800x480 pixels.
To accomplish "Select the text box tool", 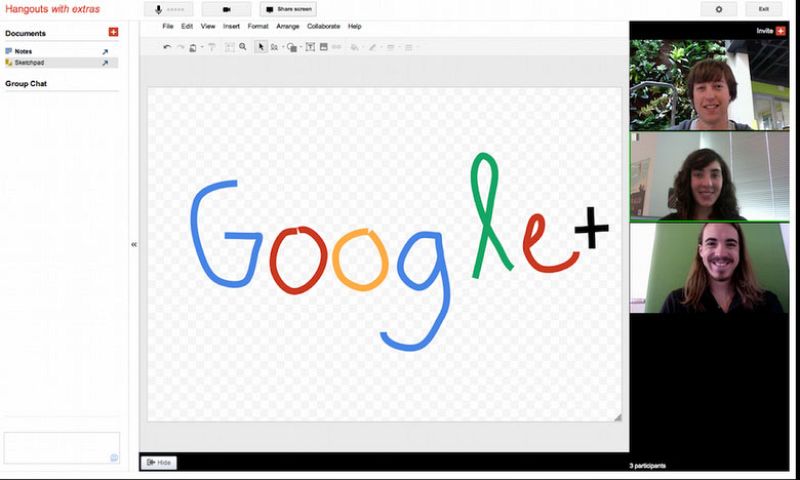I will pyautogui.click(x=309, y=47).
